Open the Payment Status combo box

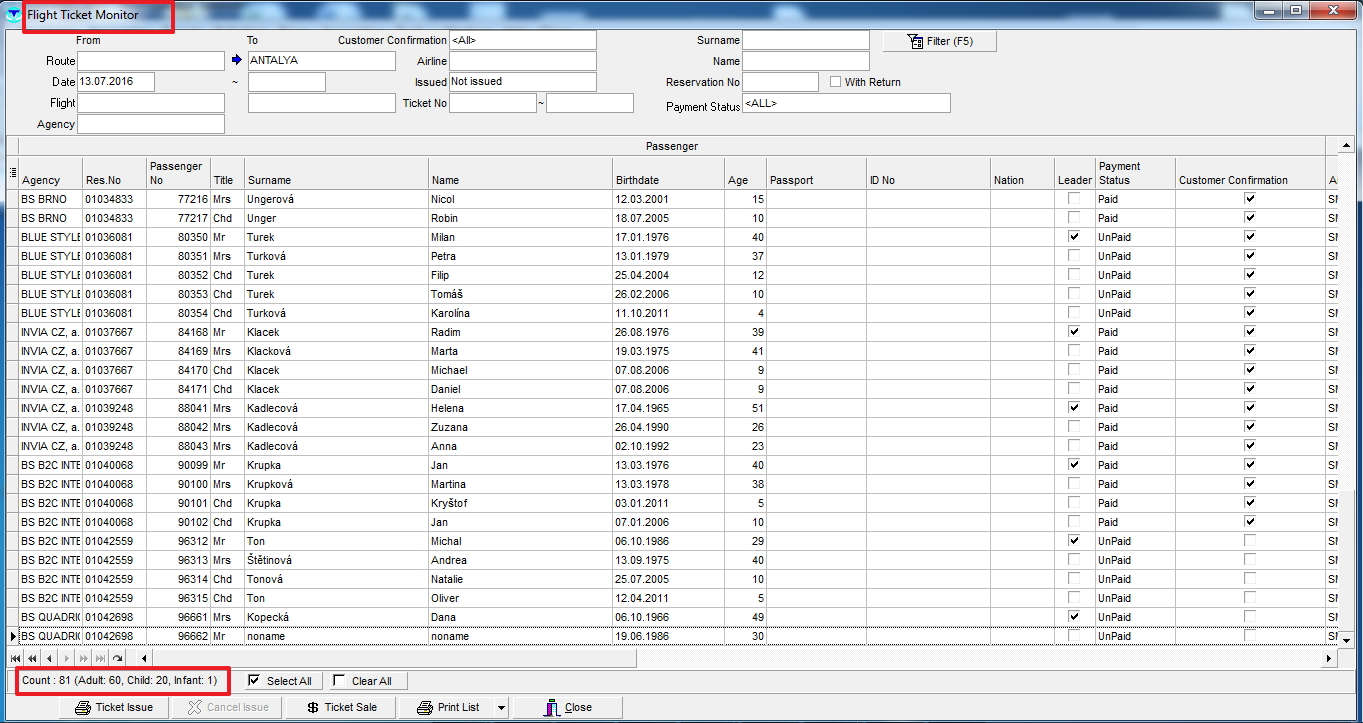tap(846, 103)
